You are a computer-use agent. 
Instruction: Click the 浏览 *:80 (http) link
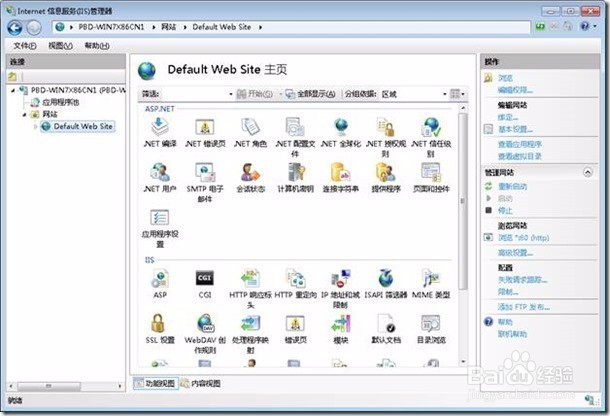523,237
